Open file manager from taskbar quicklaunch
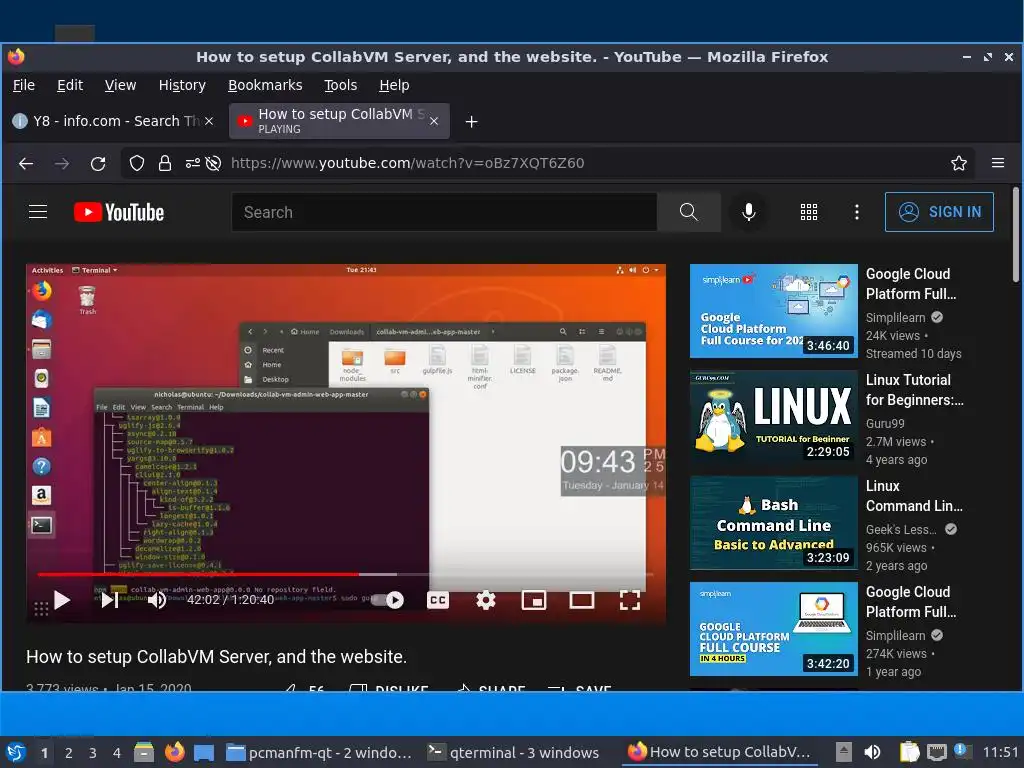The width and height of the screenshot is (1024, 768). pyautogui.click(x=144, y=752)
